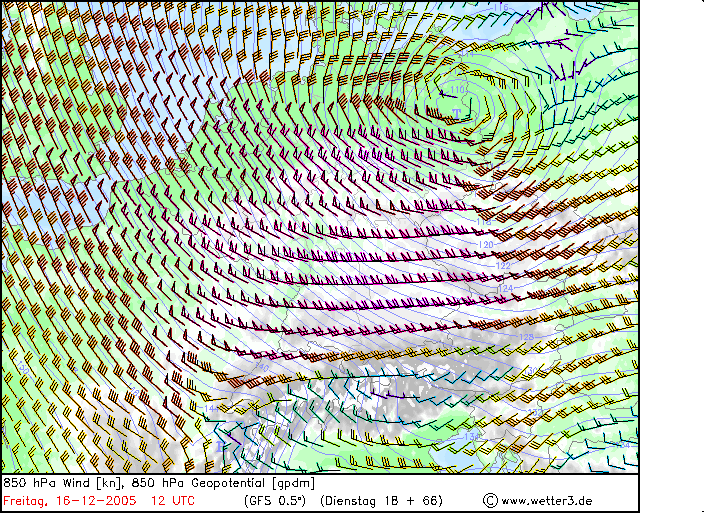
Task: Click the red date text "Freitag, 16-12-2005 12 UTC"
Action: click(x=99, y=501)
